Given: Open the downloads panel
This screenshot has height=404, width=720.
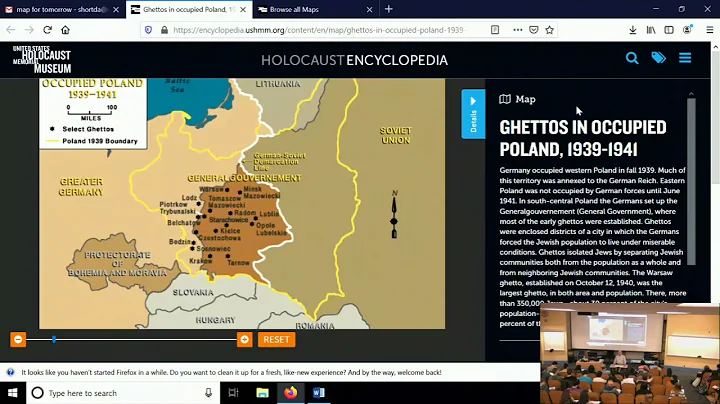Looking at the screenshot, I should click(x=633, y=30).
